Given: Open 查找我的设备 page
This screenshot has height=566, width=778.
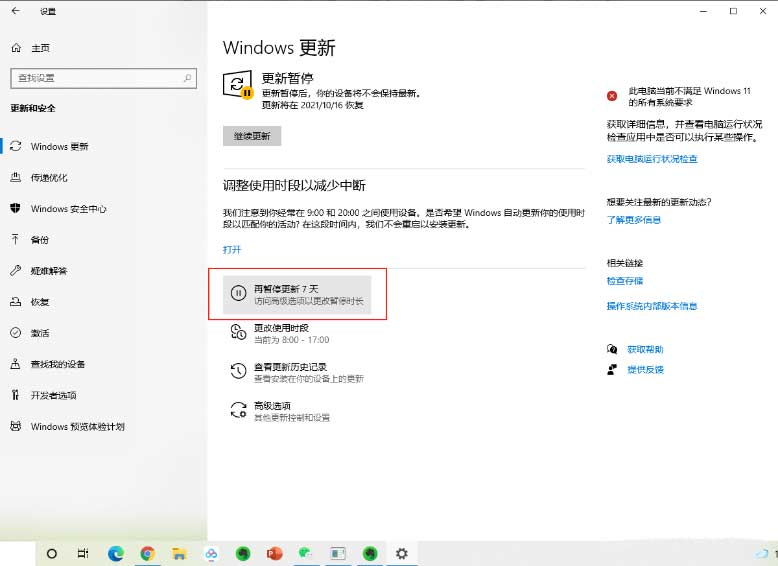Looking at the screenshot, I should click(x=58, y=364).
